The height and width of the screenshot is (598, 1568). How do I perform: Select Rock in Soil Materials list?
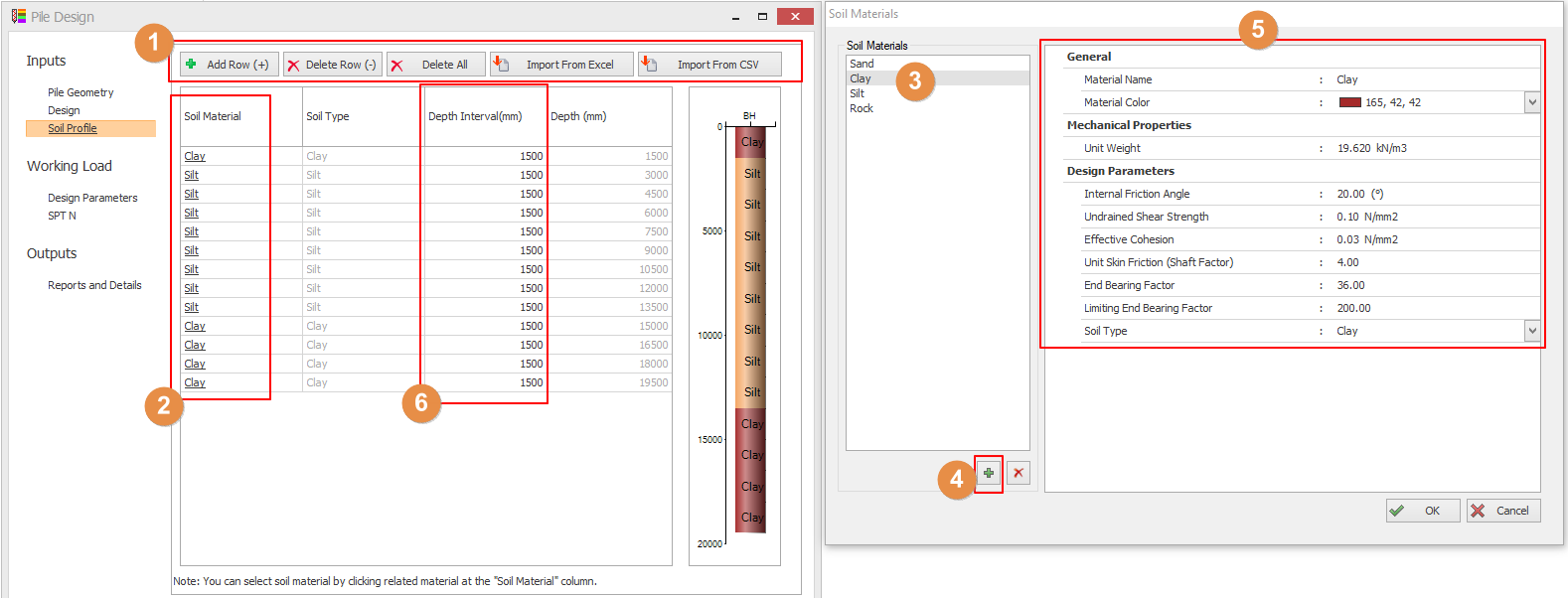[862, 108]
